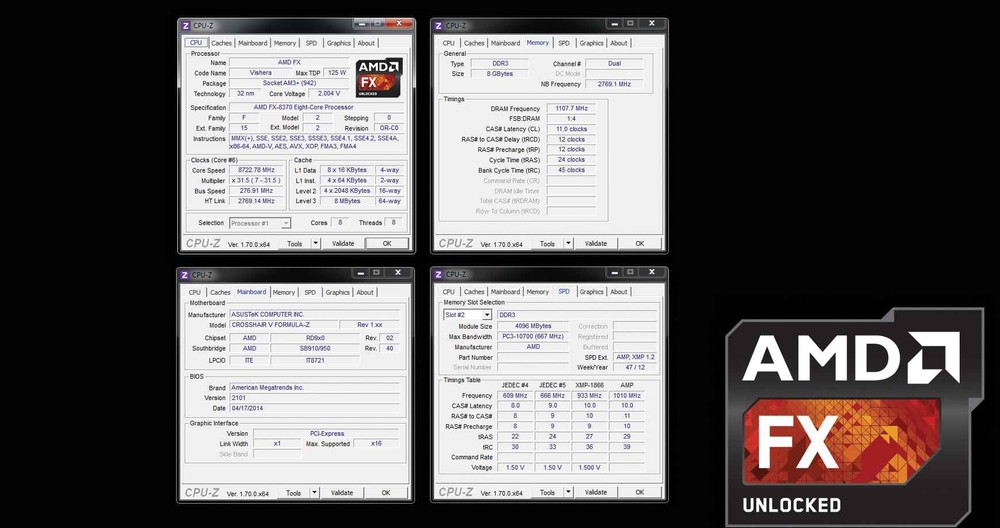Expand the Slot #2 dropdown in the SPD window
The width and height of the screenshot is (1000, 528).
point(487,315)
